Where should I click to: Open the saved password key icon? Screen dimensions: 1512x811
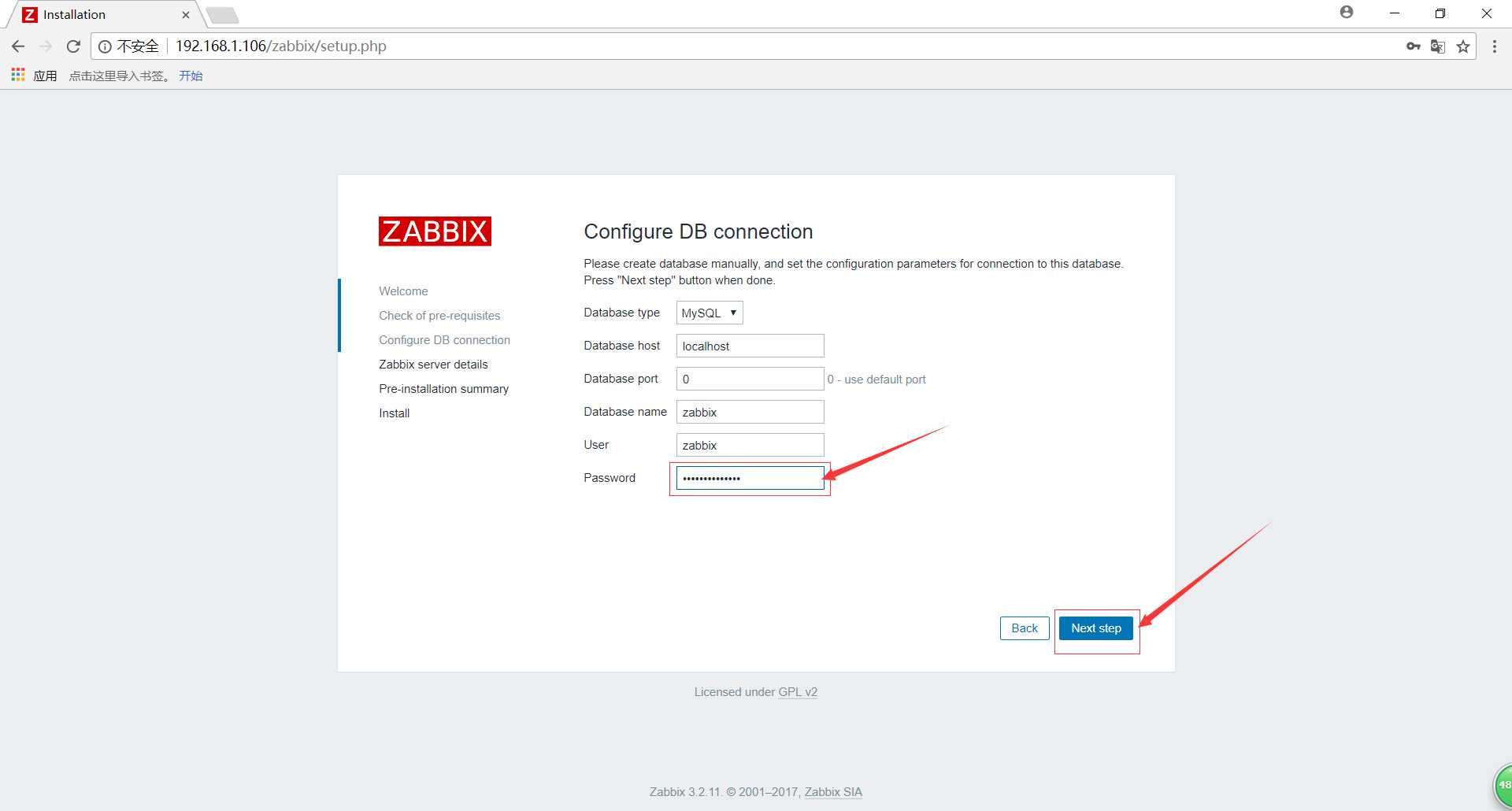(x=1414, y=46)
